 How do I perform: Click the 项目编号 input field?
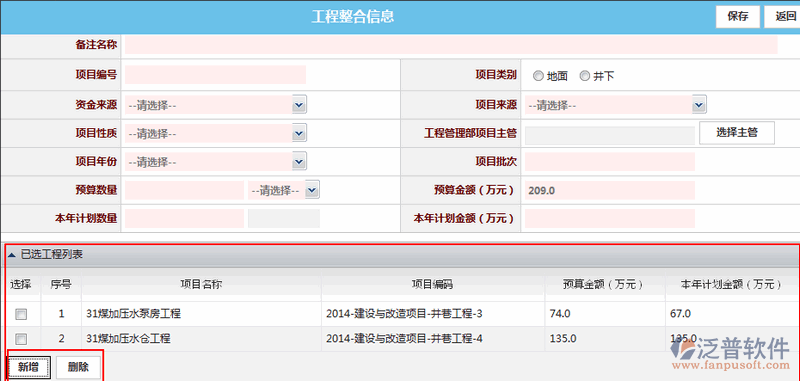(215, 74)
